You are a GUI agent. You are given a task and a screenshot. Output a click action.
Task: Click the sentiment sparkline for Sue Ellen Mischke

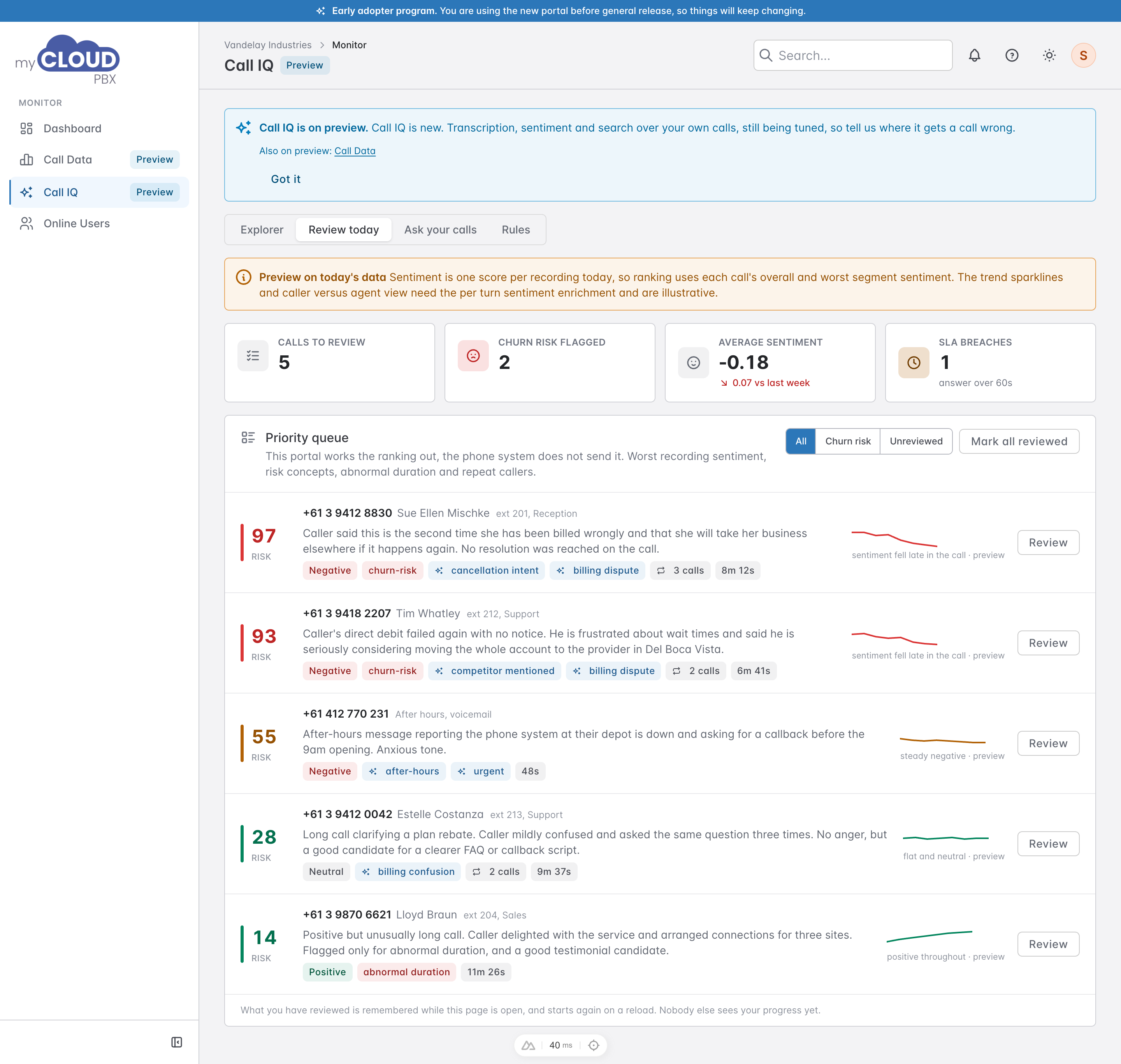(x=894, y=539)
